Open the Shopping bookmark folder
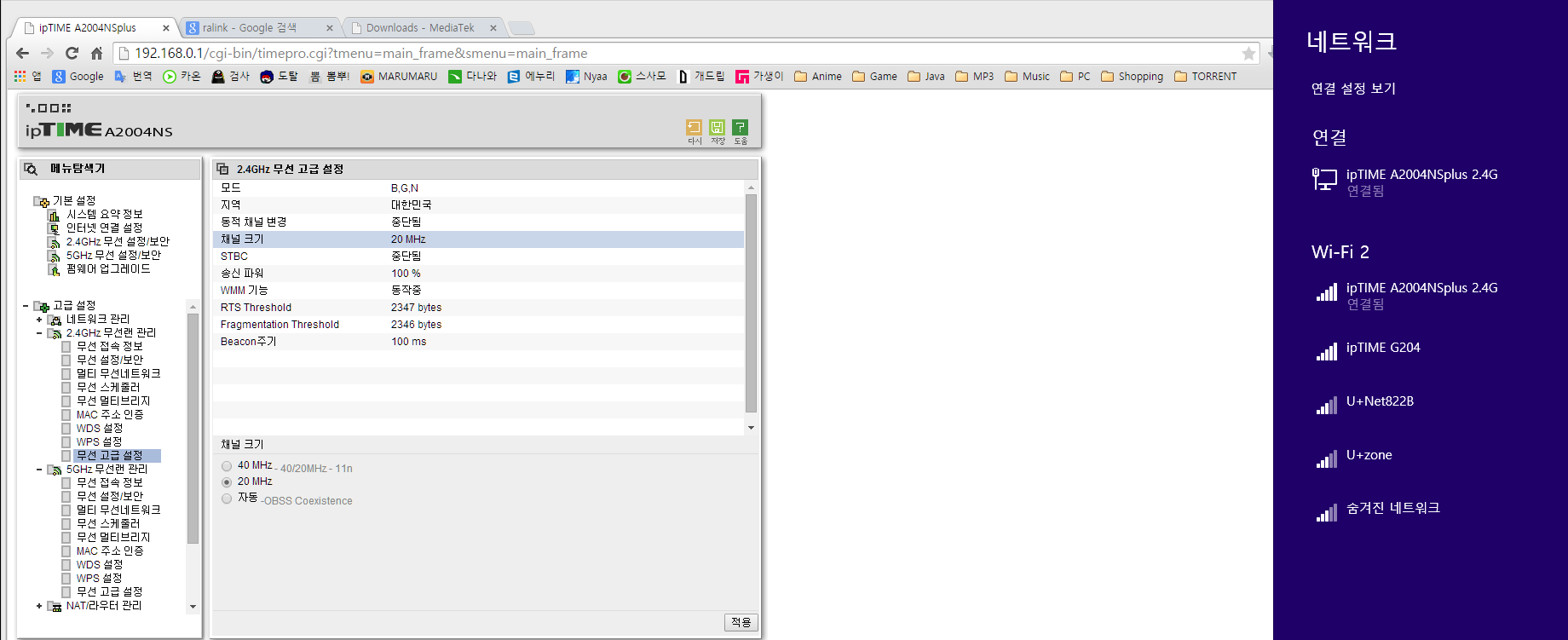Screen dimensions: 1568x640 coord(1133,77)
